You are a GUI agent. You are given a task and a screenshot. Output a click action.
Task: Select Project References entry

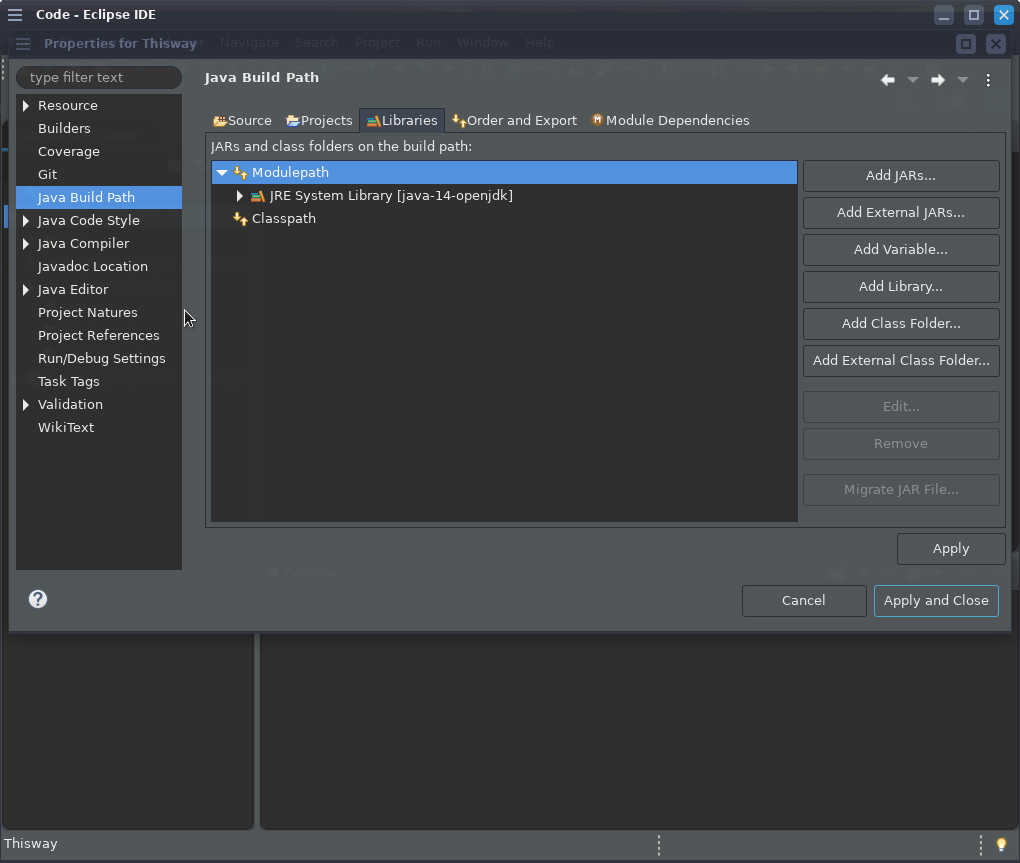tap(99, 336)
